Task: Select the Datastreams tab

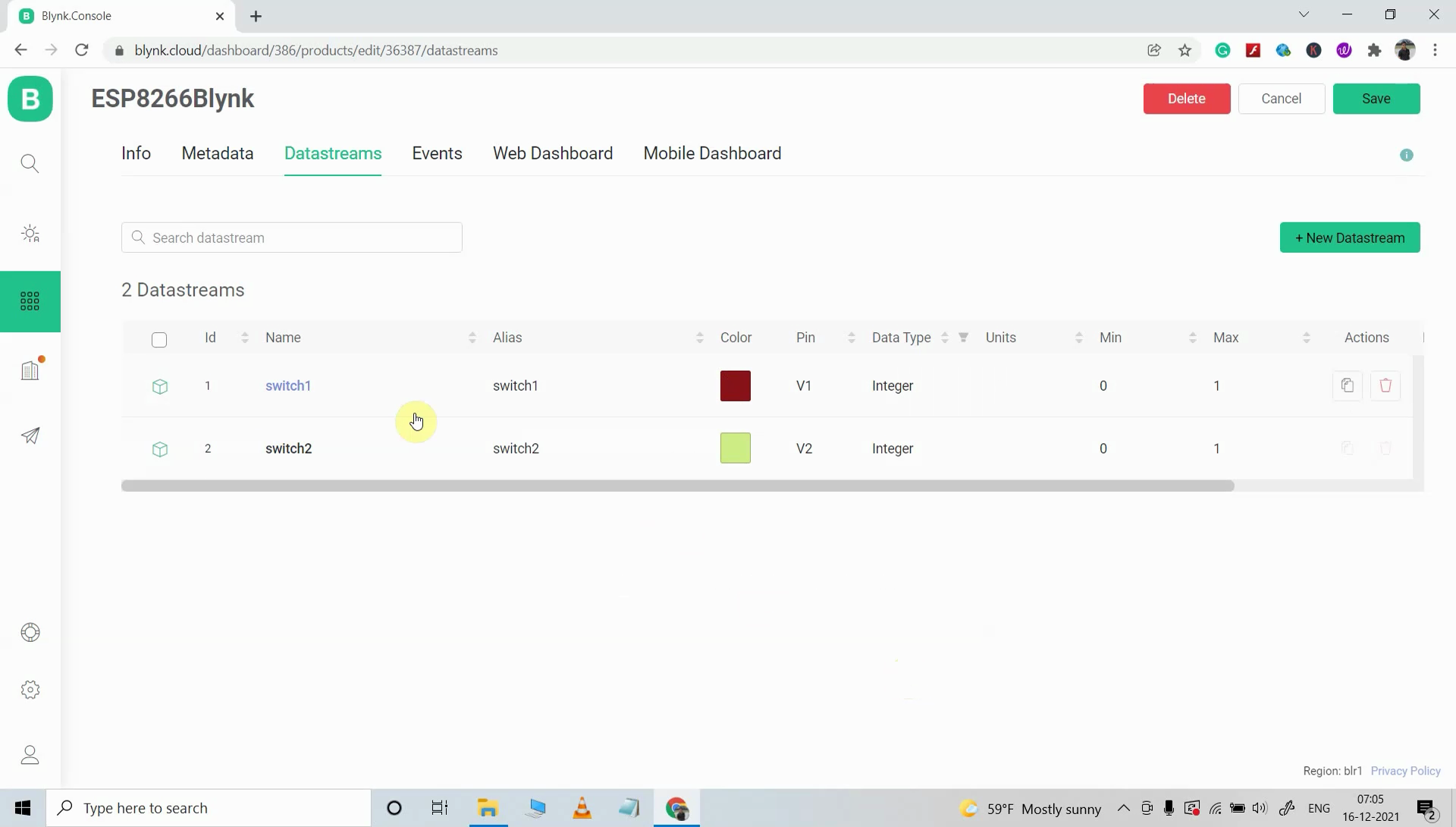Action: pos(333,153)
